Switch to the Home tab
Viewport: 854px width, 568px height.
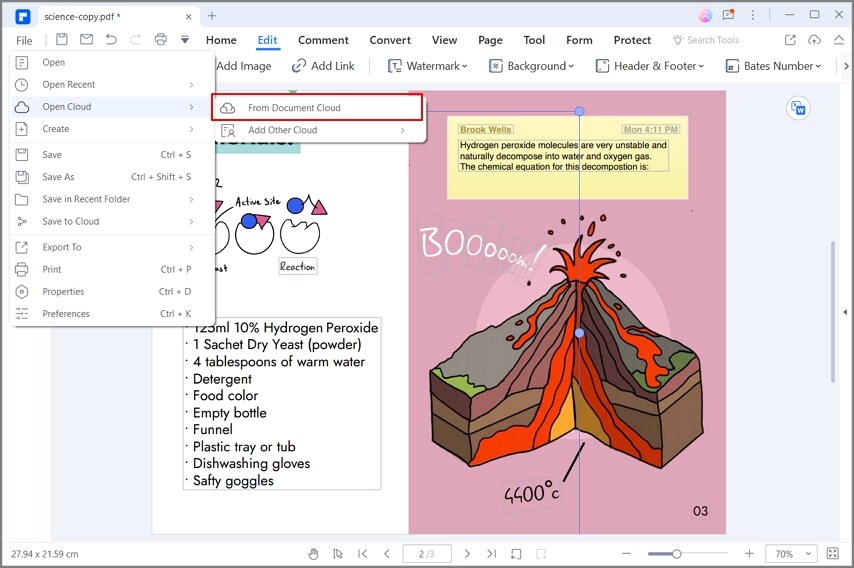pos(221,40)
